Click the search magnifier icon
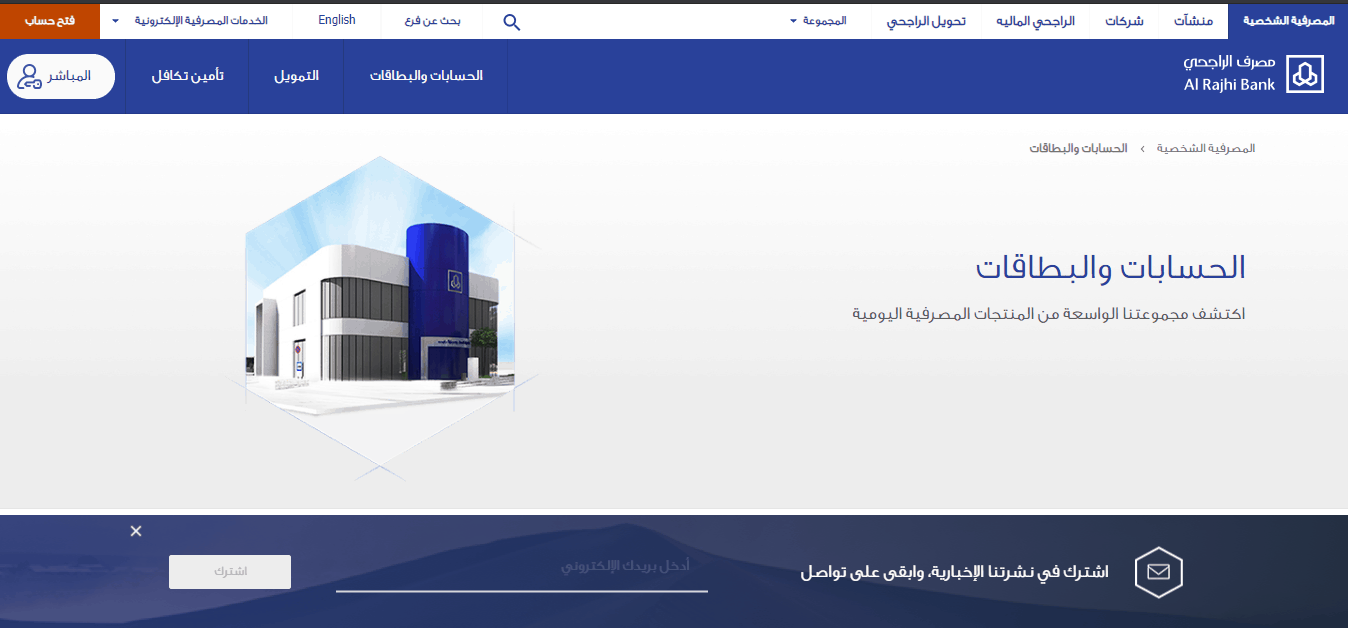The image size is (1348, 628). pyautogui.click(x=511, y=21)
